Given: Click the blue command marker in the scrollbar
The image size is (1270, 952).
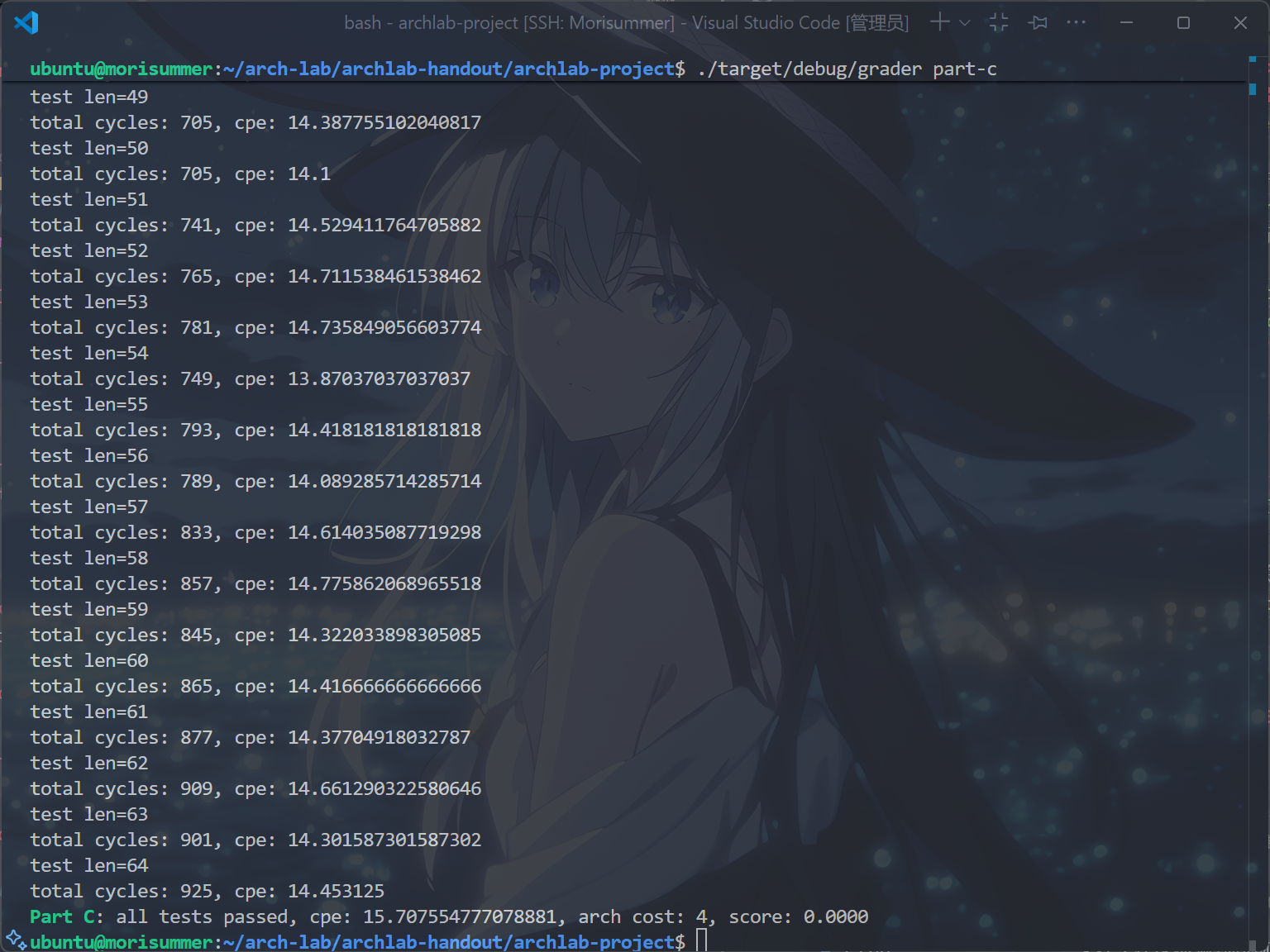Looking at the screenshot, I should click(1253, 88).
